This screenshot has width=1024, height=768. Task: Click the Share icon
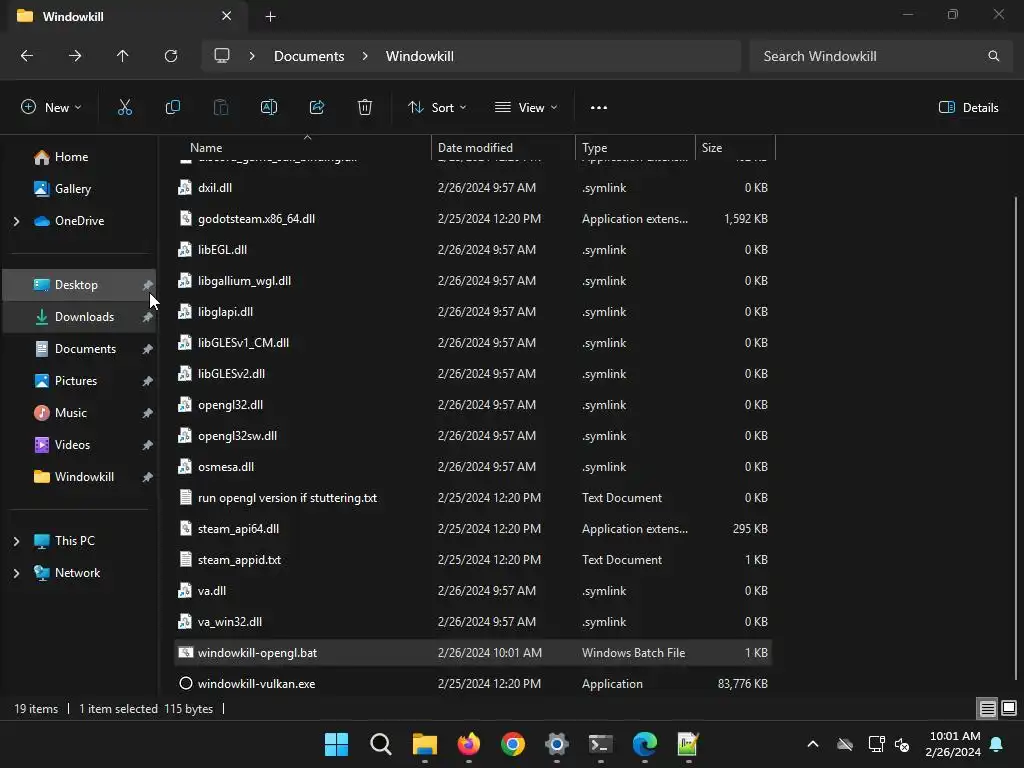point(317,108)
